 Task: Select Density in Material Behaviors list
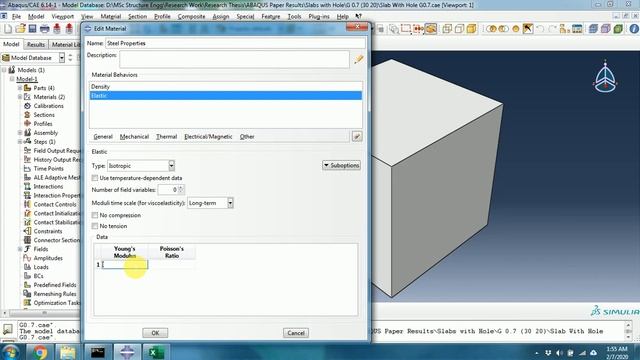[x=226, y=87]
